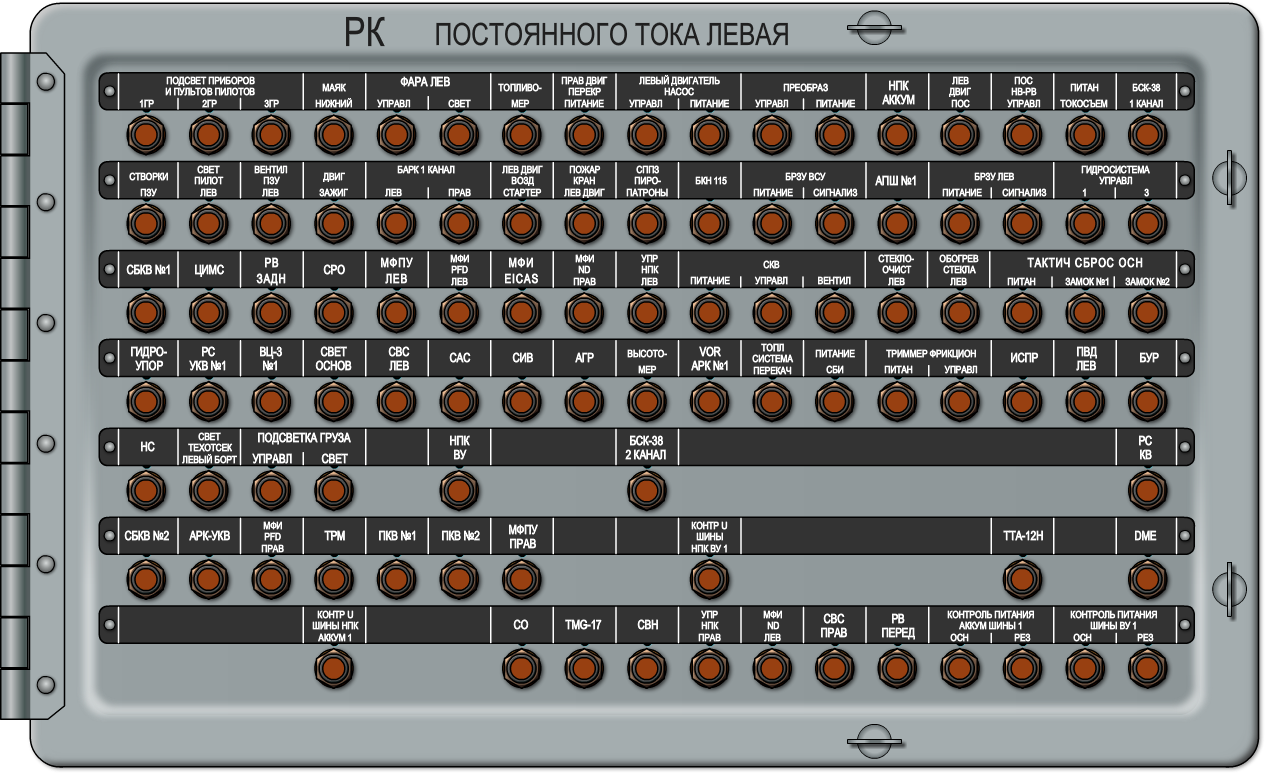Toggle the ТОПЛИВОМЕР breaker button
Screen dimensions: 1265x773
point(519,134)
